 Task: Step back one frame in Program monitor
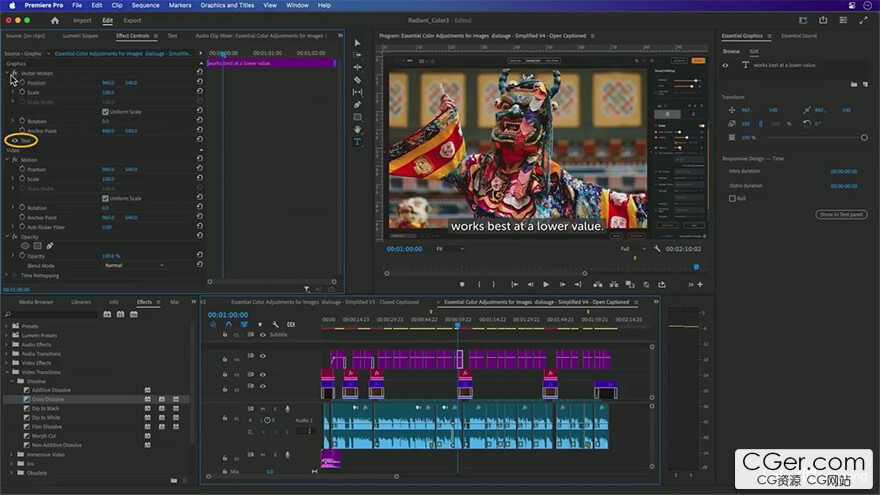530,285
